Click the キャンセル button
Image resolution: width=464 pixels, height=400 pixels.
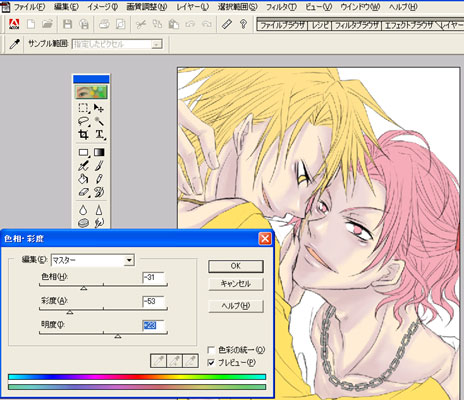click(236, 284)
